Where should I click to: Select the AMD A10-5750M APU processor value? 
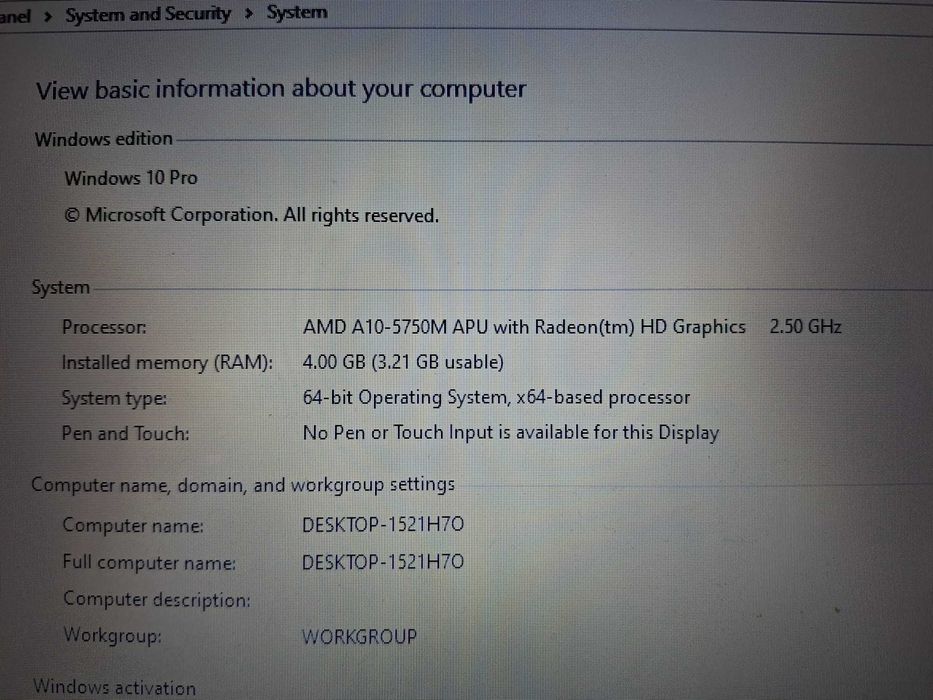(x=524, y=327)
